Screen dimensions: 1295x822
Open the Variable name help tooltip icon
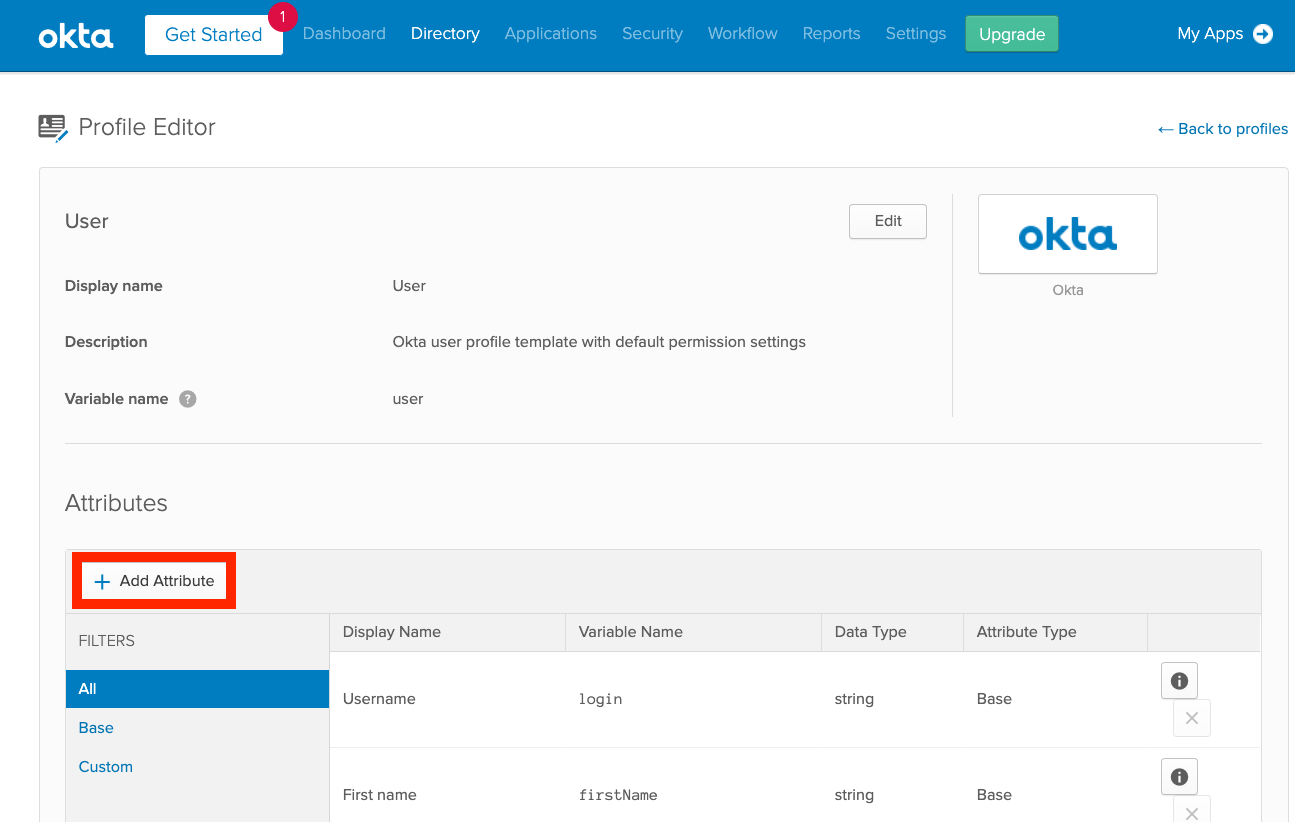coord(187,399)
